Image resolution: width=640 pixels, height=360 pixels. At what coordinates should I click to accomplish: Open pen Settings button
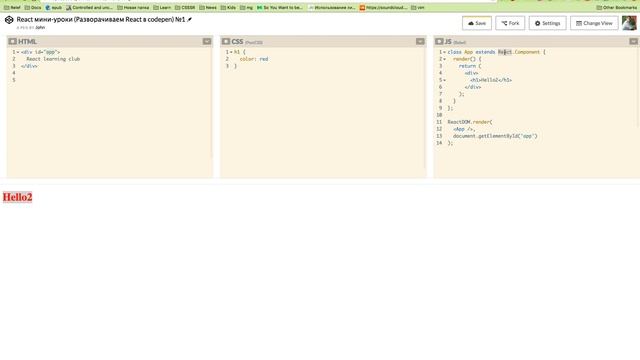[547, 23]
